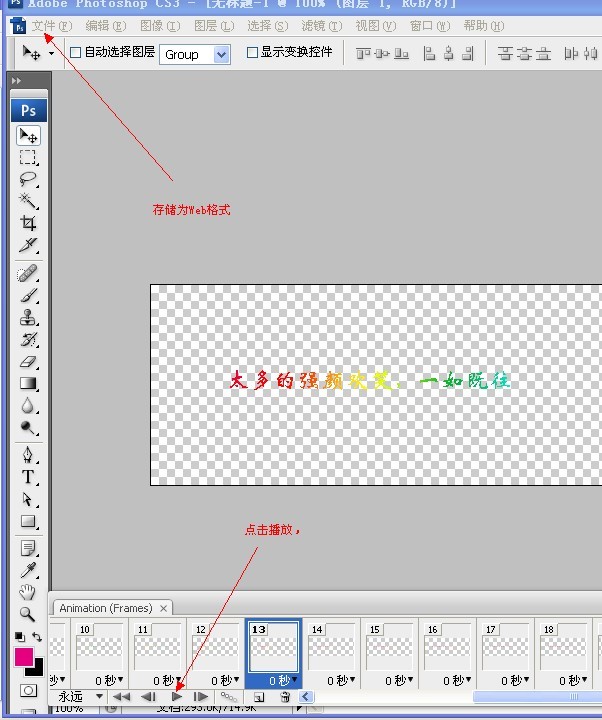Go to next animation frame
This screenshot has width=602, height=720.
(201, 697)
